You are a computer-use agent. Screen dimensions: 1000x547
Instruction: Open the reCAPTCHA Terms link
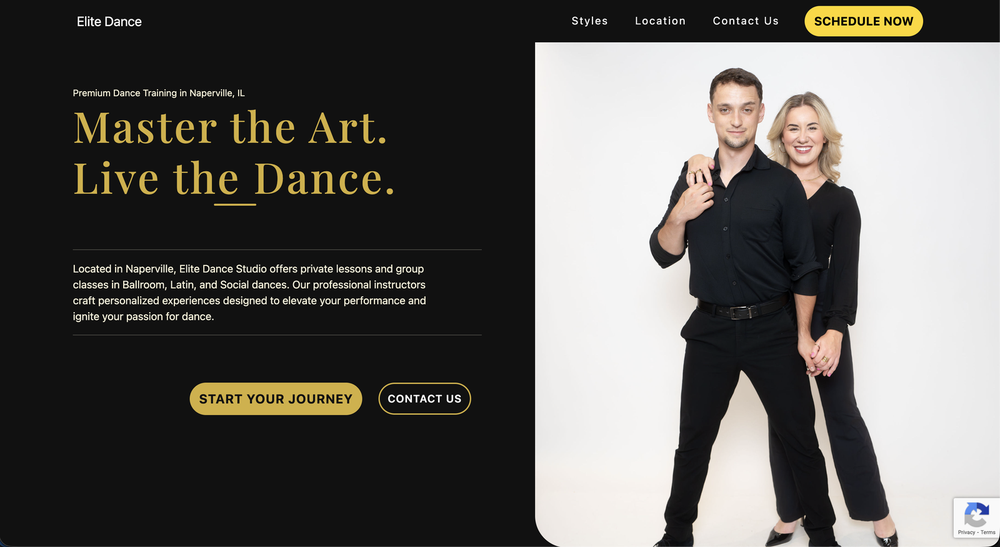989,532
